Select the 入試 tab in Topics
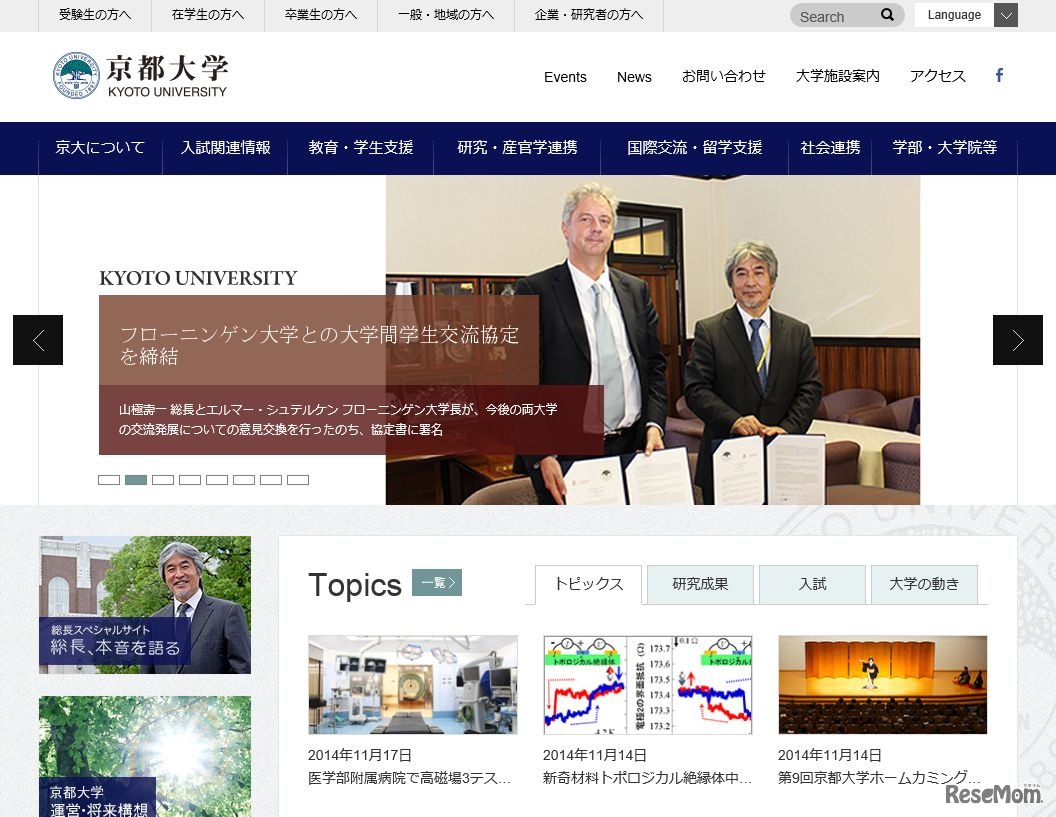The height and width of the screenshot is (817, 1056). pyautogui.click(x=813, y=585)
